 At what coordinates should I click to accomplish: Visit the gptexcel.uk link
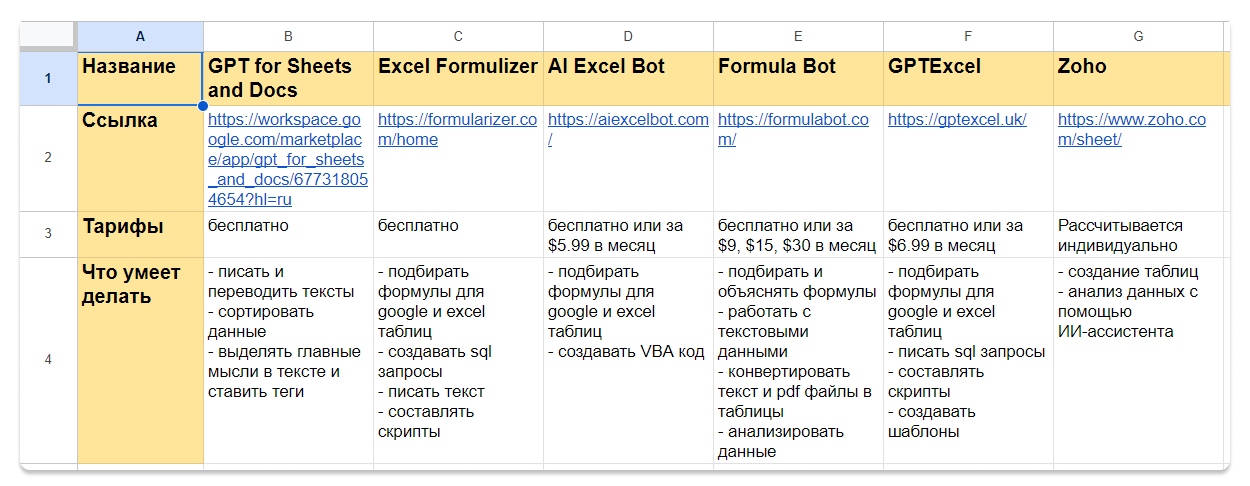(x=957, y=120)
